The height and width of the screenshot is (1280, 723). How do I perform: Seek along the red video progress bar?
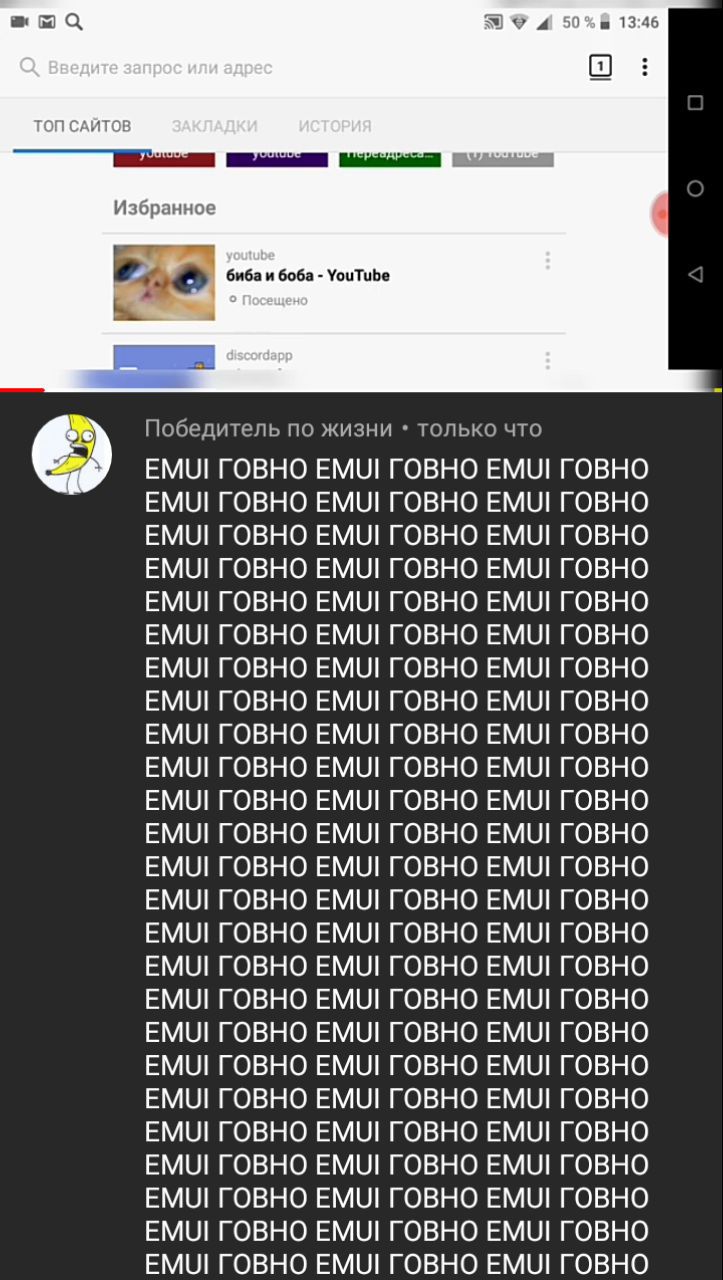(22, 390)
